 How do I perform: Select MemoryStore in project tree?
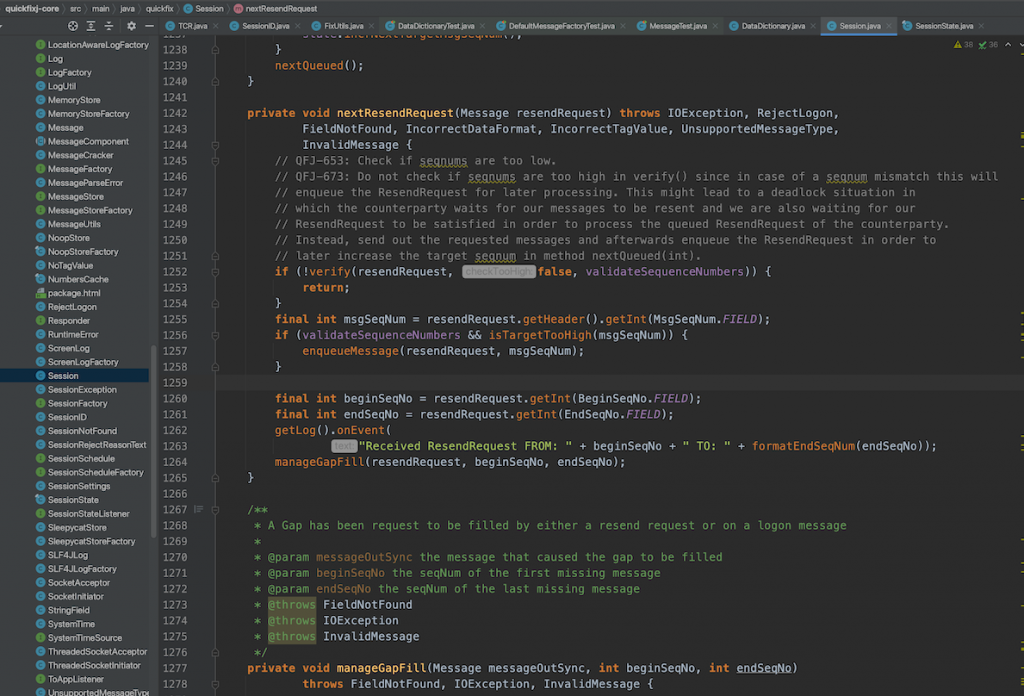74,100
